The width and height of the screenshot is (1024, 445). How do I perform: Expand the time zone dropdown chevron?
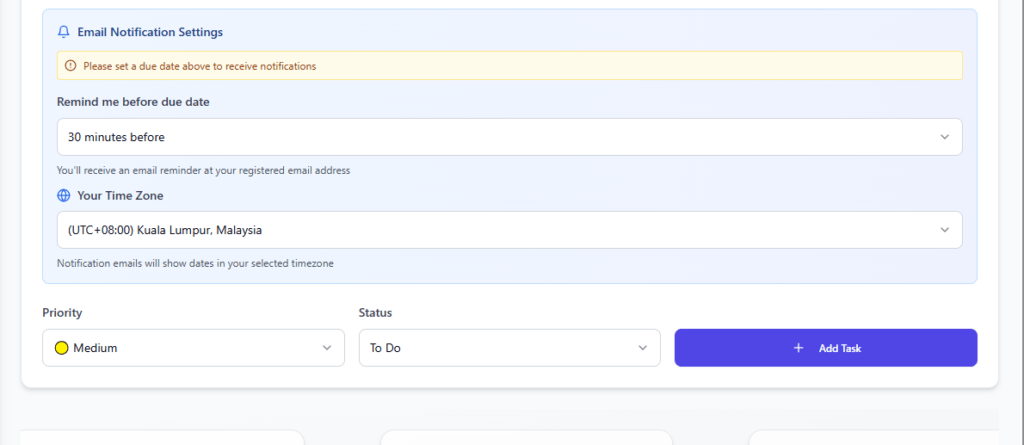(945, 230)
